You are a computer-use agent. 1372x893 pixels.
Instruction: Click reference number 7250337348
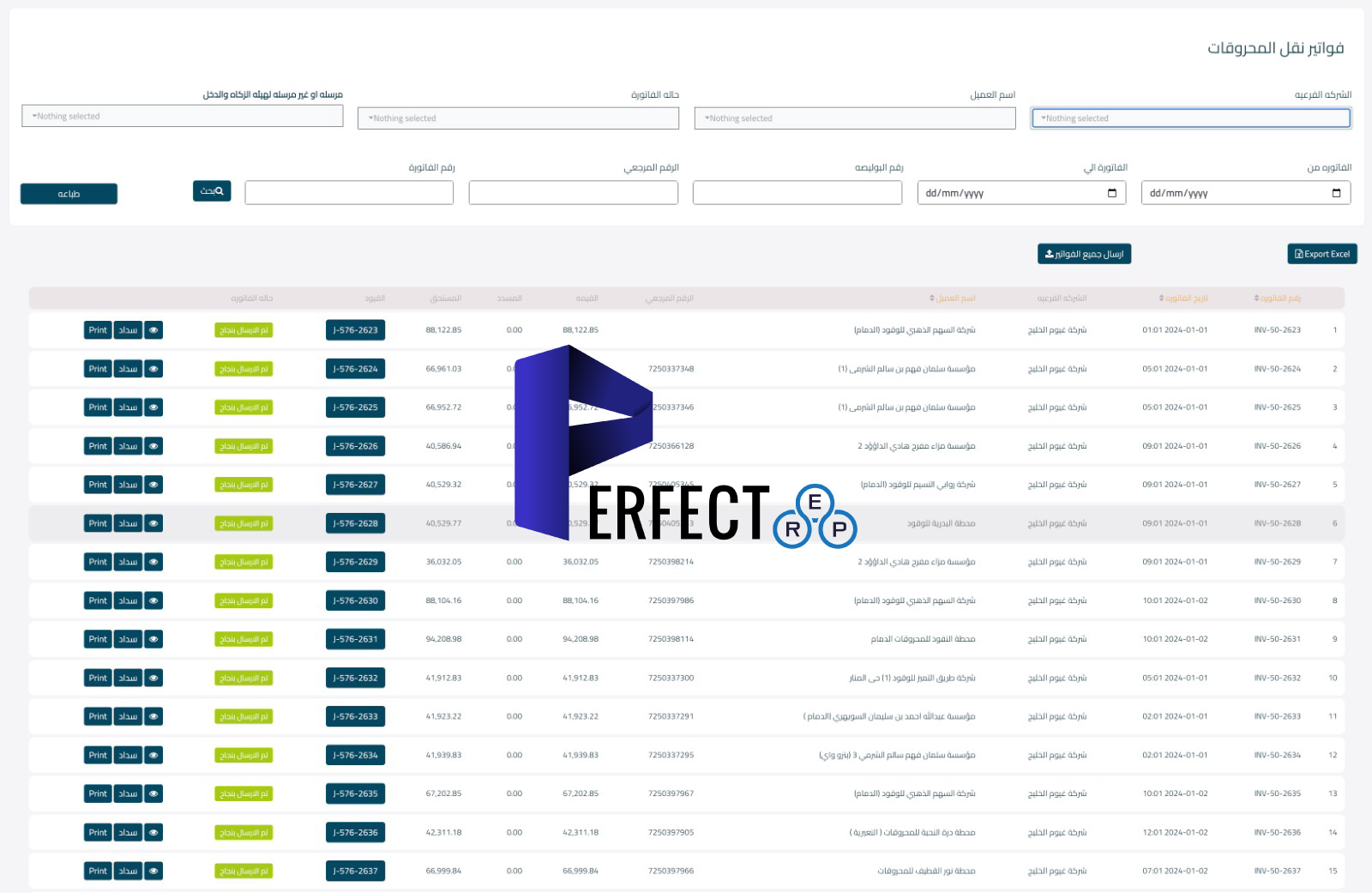tap(671, 369)
